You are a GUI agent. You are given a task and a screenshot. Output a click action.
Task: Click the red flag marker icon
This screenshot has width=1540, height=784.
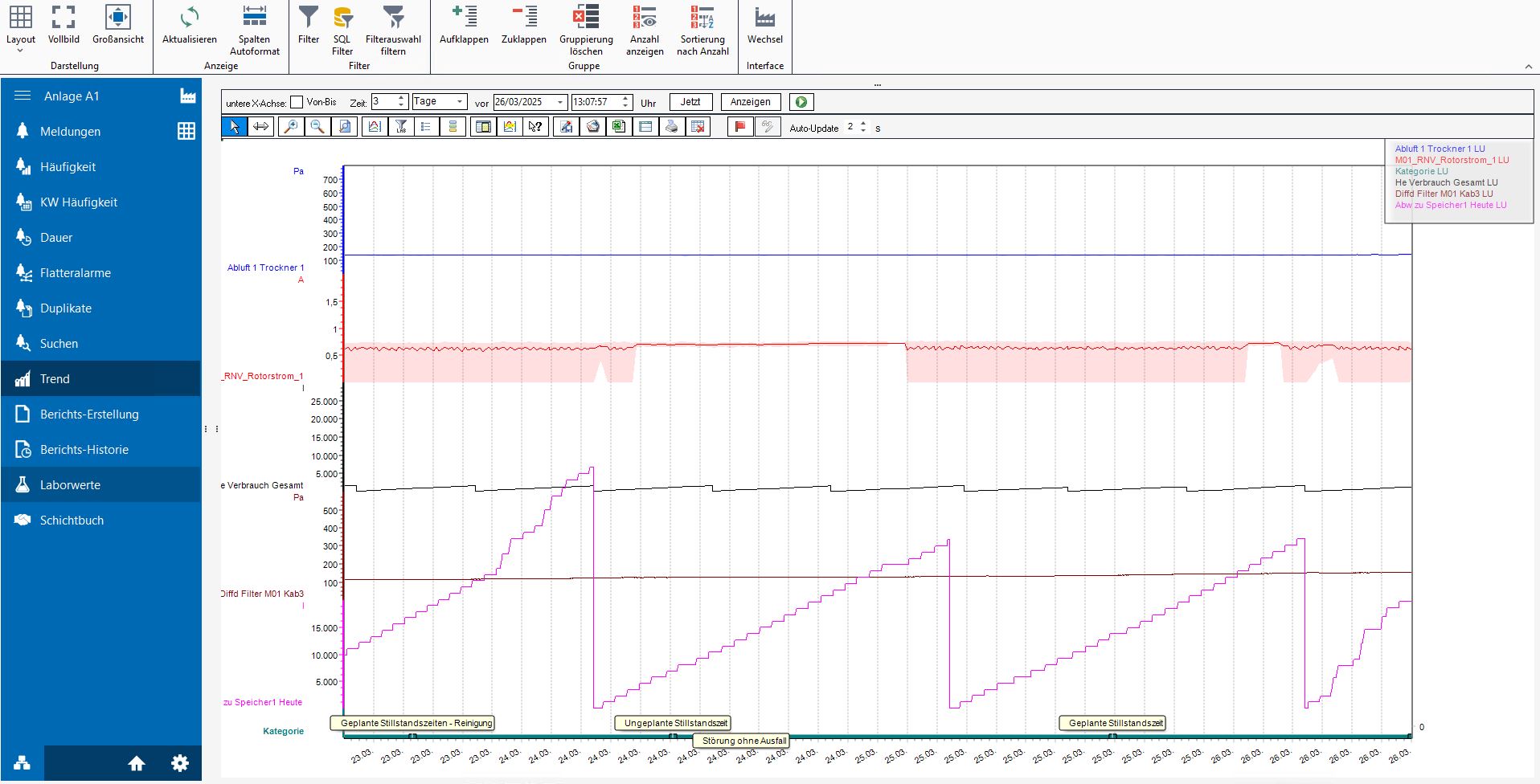point(739,126)
